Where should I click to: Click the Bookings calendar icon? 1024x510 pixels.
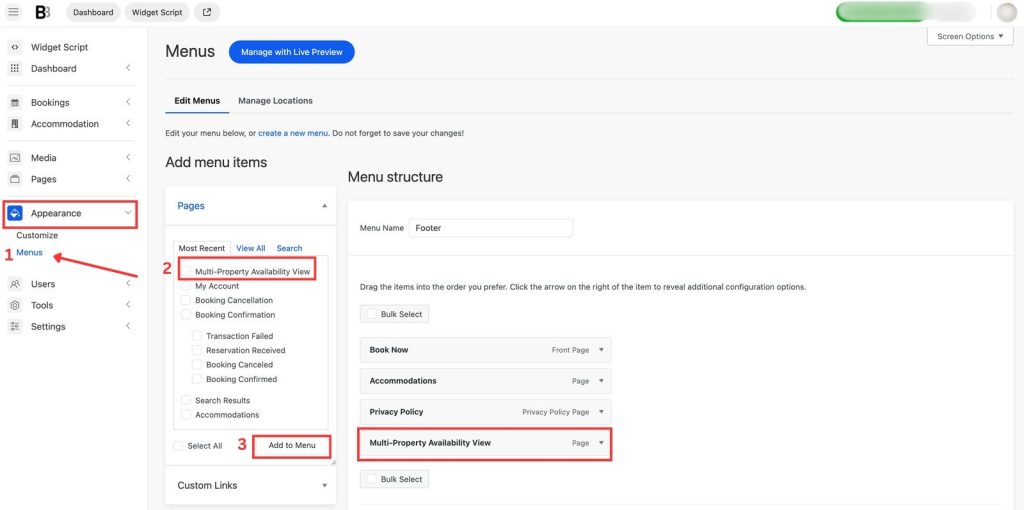pyautogui.click(x=15, y=103)
